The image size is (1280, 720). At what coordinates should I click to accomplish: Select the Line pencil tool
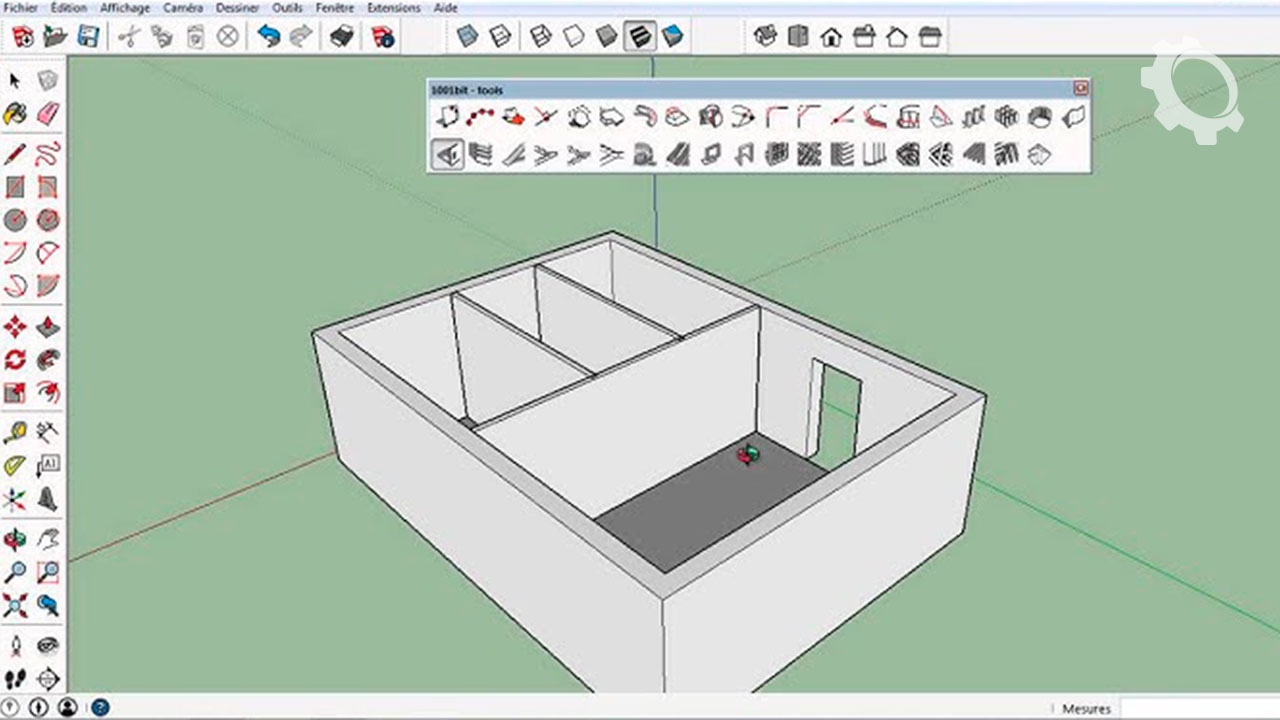[x=15, y=154]
